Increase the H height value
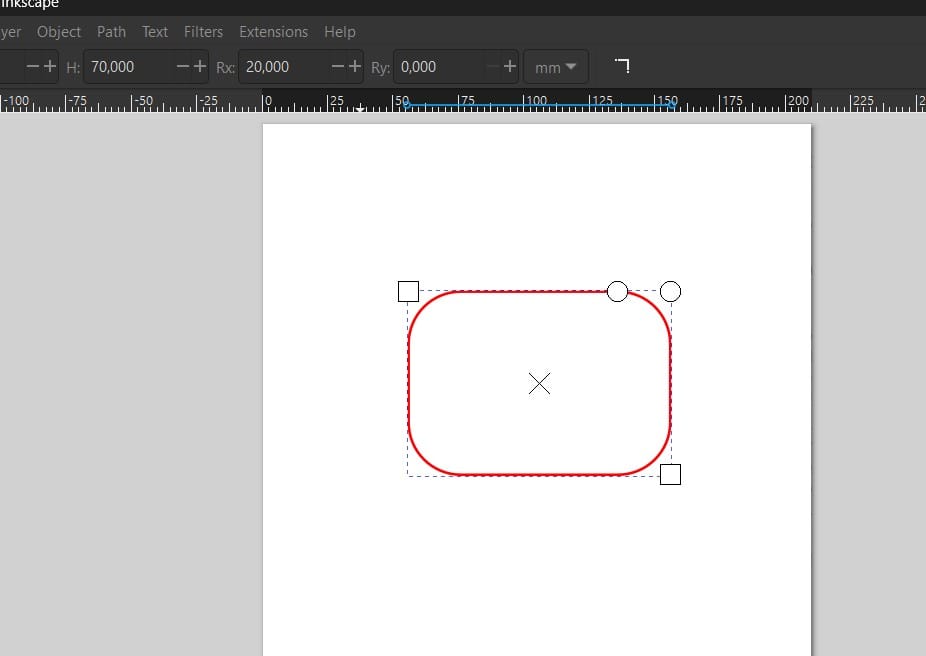This screenshot has height=656, width=926. tap(200, 66)
